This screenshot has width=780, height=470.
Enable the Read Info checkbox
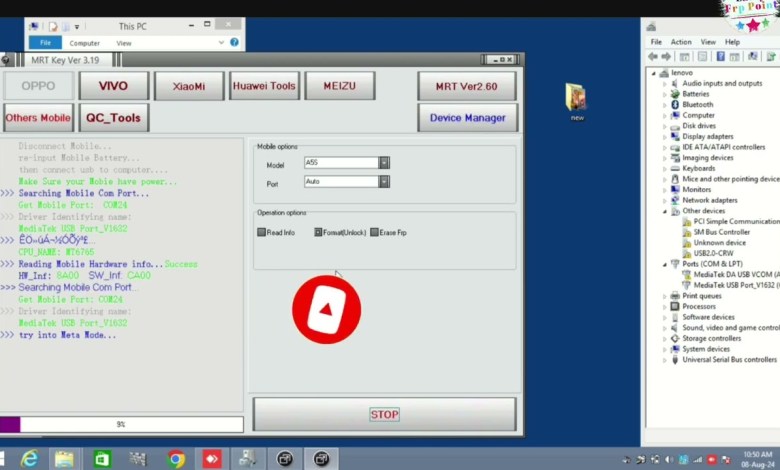point(262,232)
